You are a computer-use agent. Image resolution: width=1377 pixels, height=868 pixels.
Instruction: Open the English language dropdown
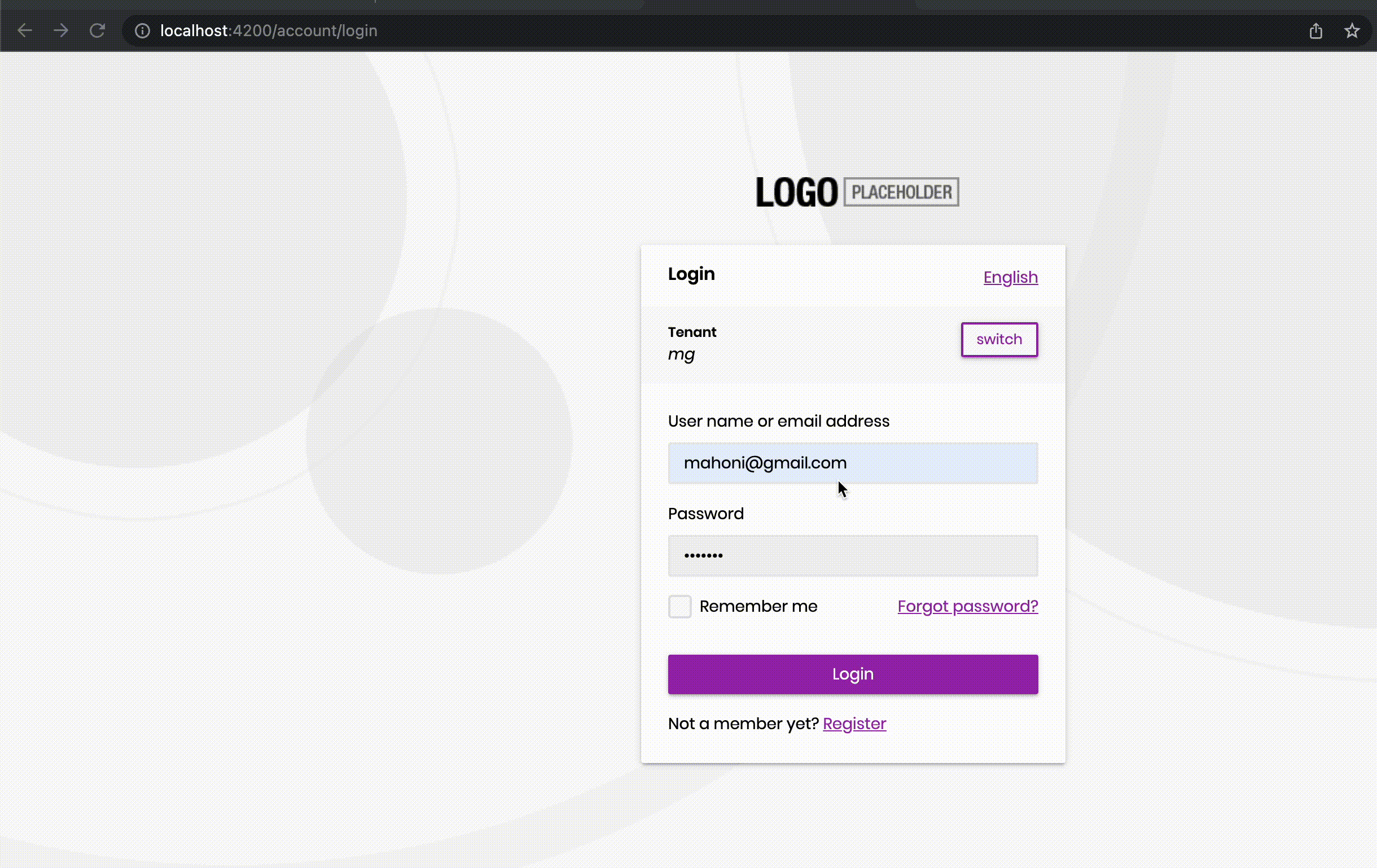[1010, 277]
